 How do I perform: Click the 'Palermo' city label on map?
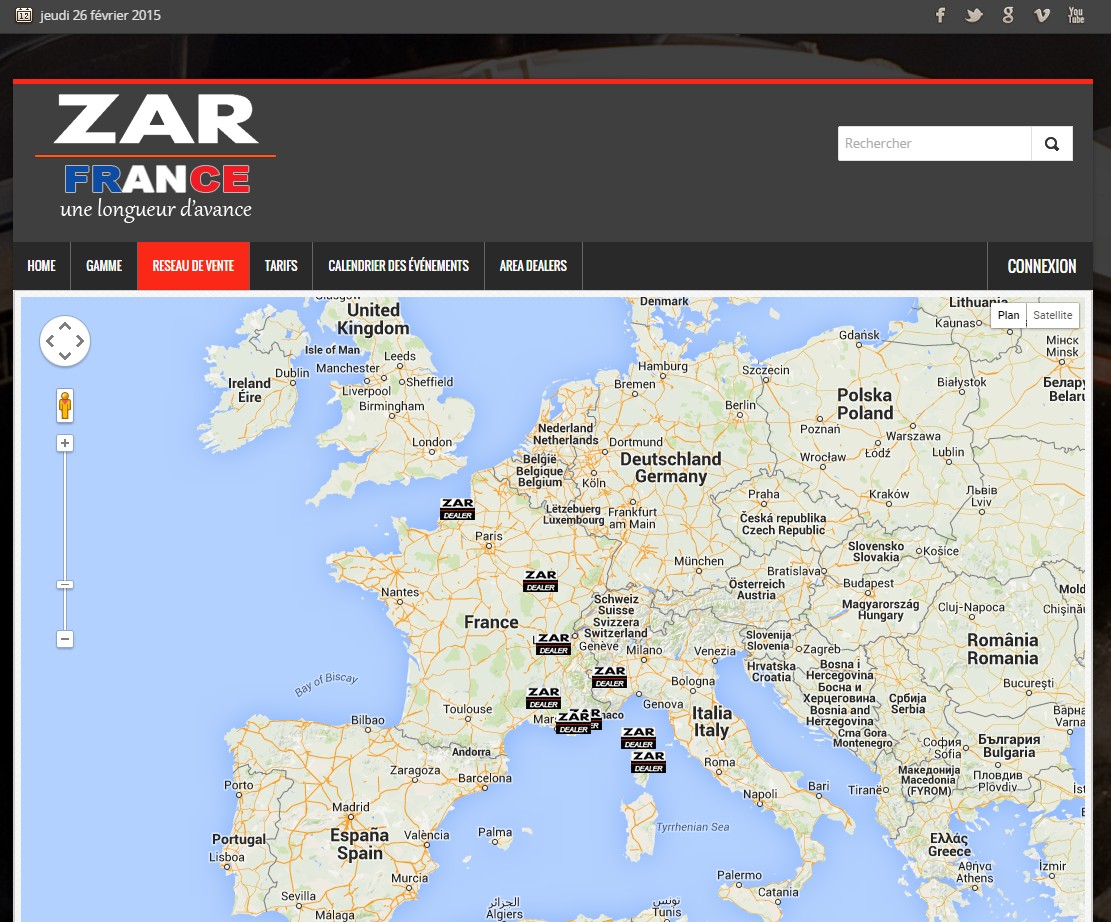[x=739, y=875]
